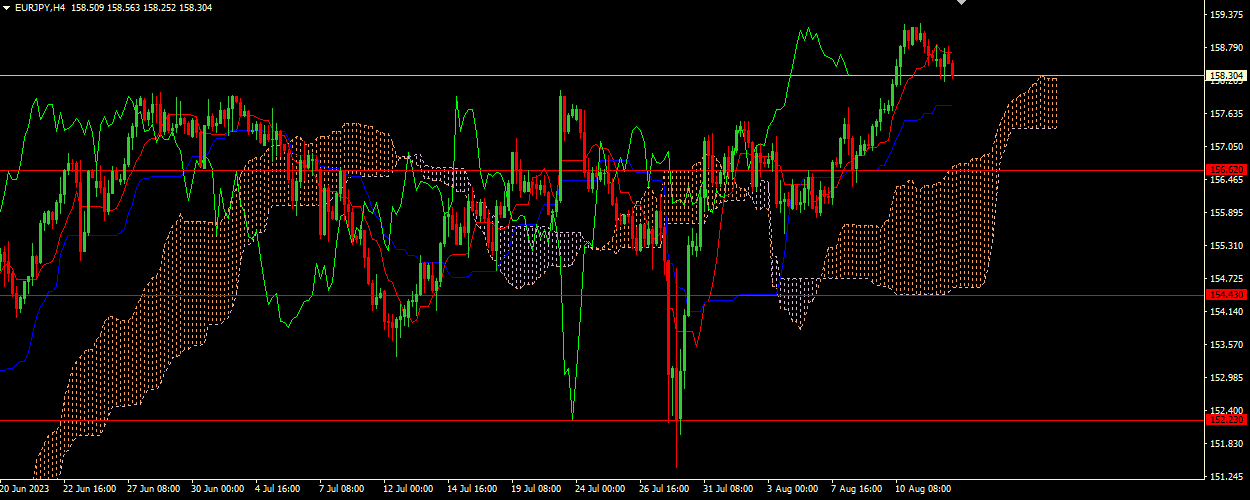The height and width of the screenshot is (500, 1250).
Task: Click the 152.985 price scale value
Action: 1227,377
